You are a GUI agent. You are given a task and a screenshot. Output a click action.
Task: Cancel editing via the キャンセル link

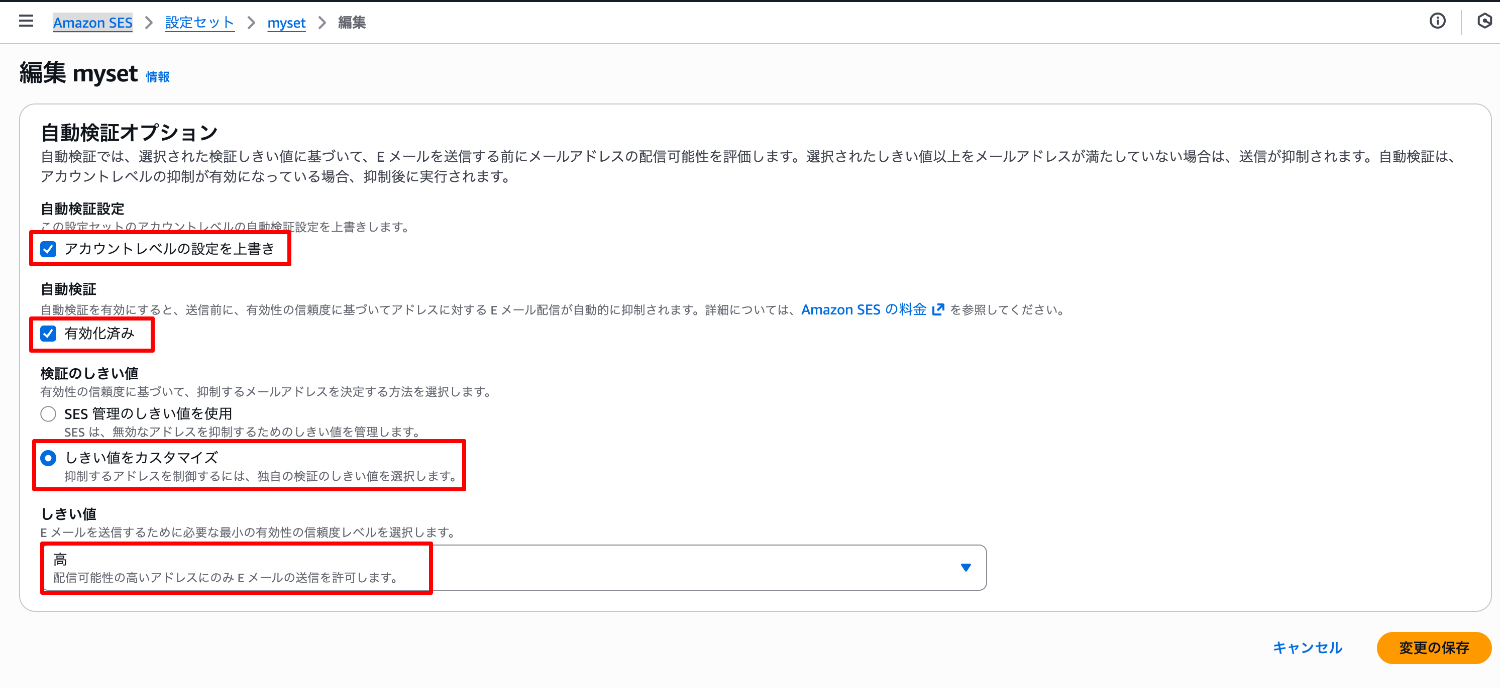[1307, 647]
